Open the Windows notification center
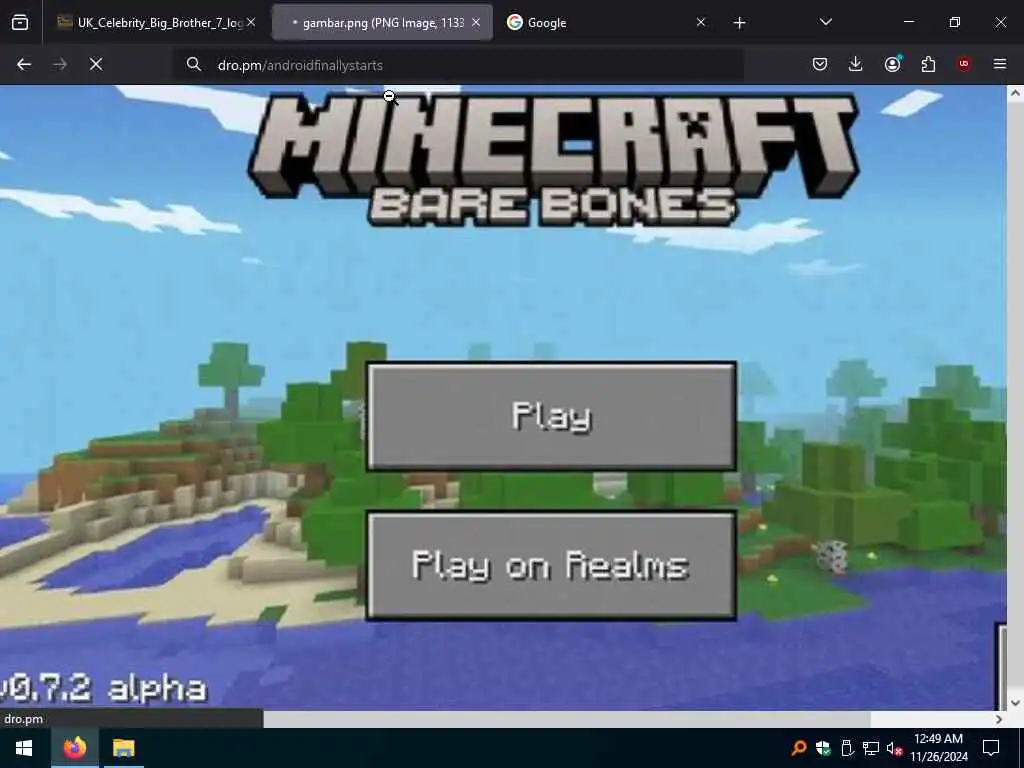The image size is (1024, 768). click(991, 748)
